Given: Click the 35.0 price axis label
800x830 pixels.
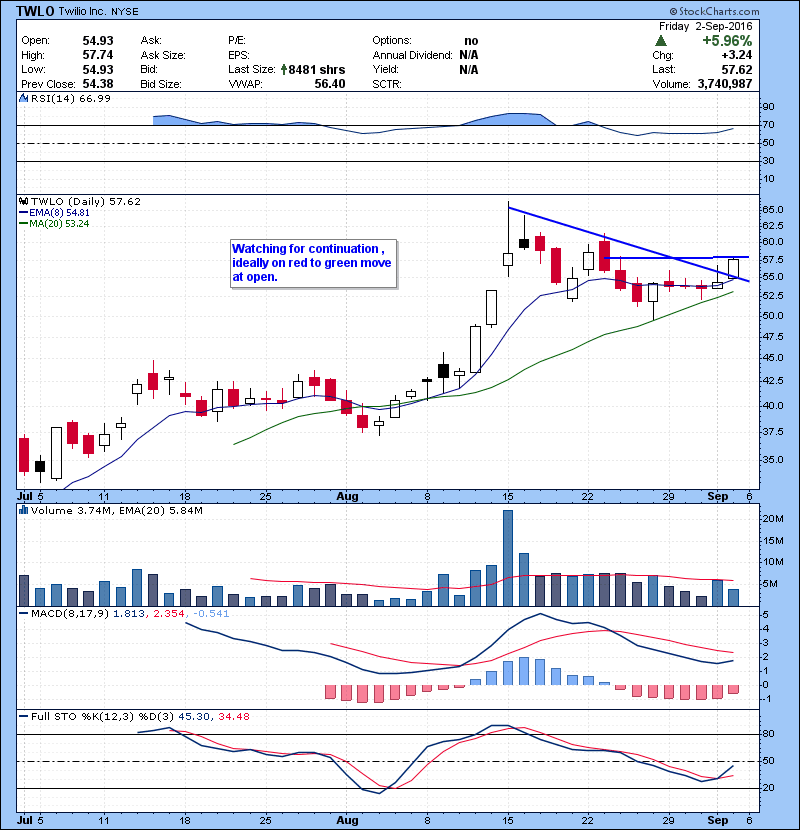Looking at the screenshot, I should tap(772, 459).
